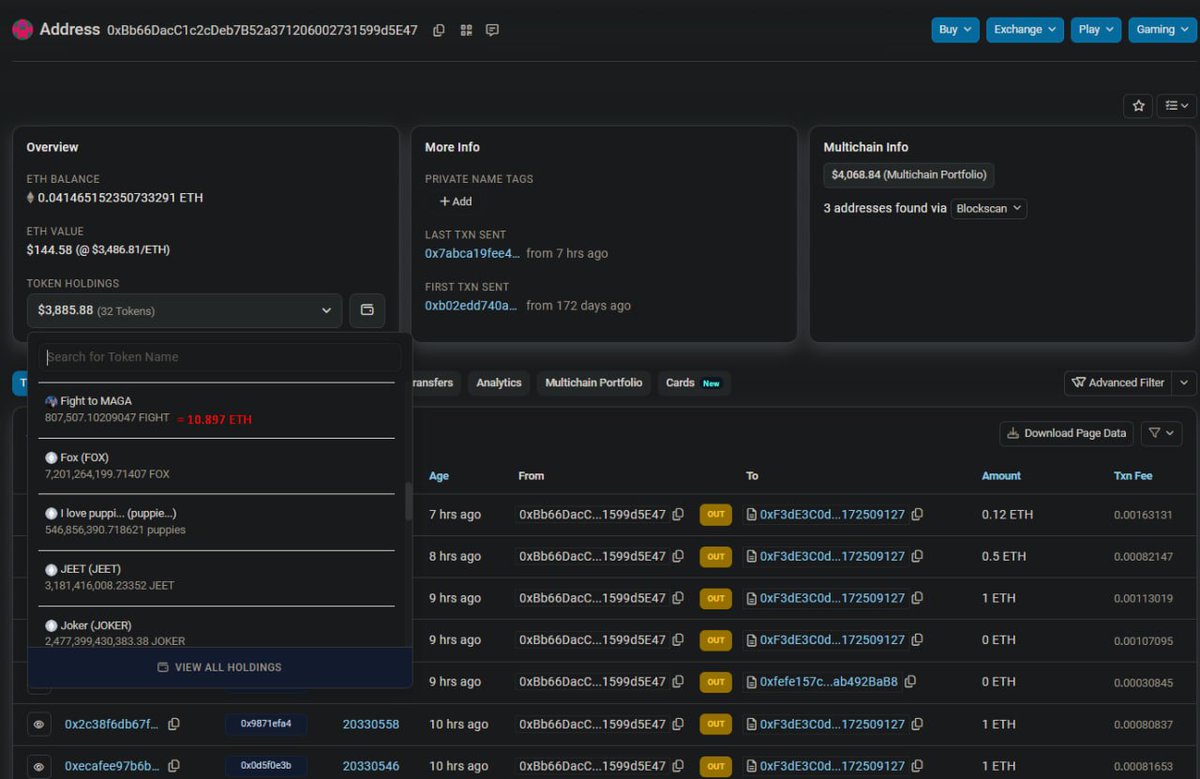Click method badge 0x0d5f0e3b
Viewport: 1200px width, 779px height.
[266, 767]
